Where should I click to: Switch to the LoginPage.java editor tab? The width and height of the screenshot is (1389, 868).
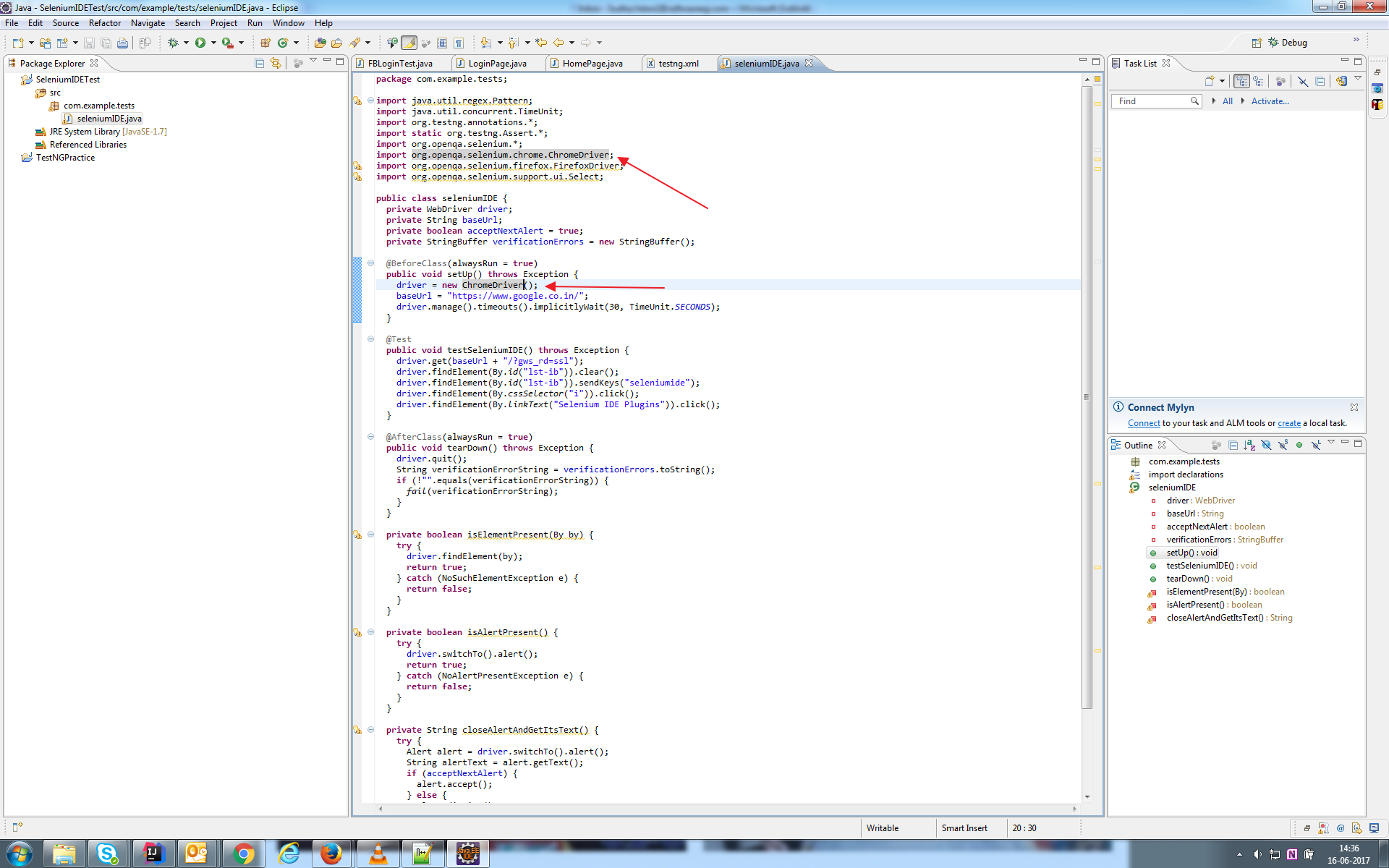[x=496, y=64]
